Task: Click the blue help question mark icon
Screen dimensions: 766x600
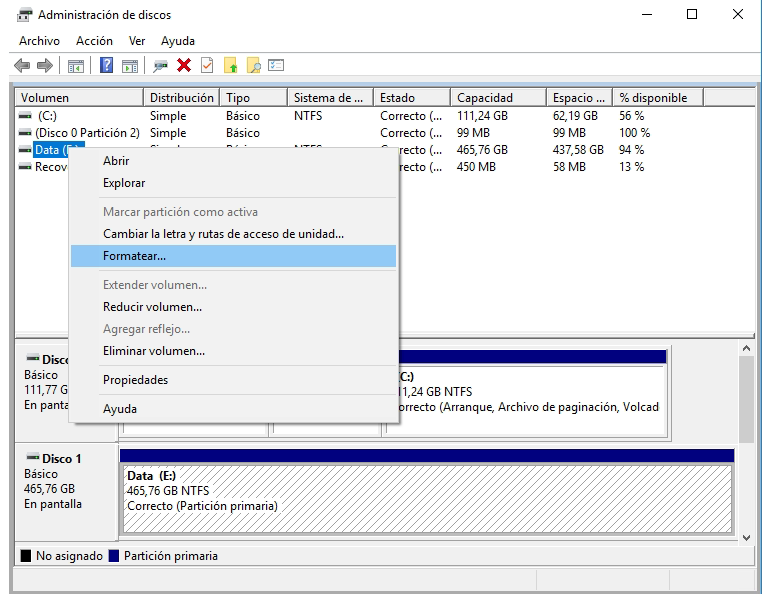Action: coord(106,66)
